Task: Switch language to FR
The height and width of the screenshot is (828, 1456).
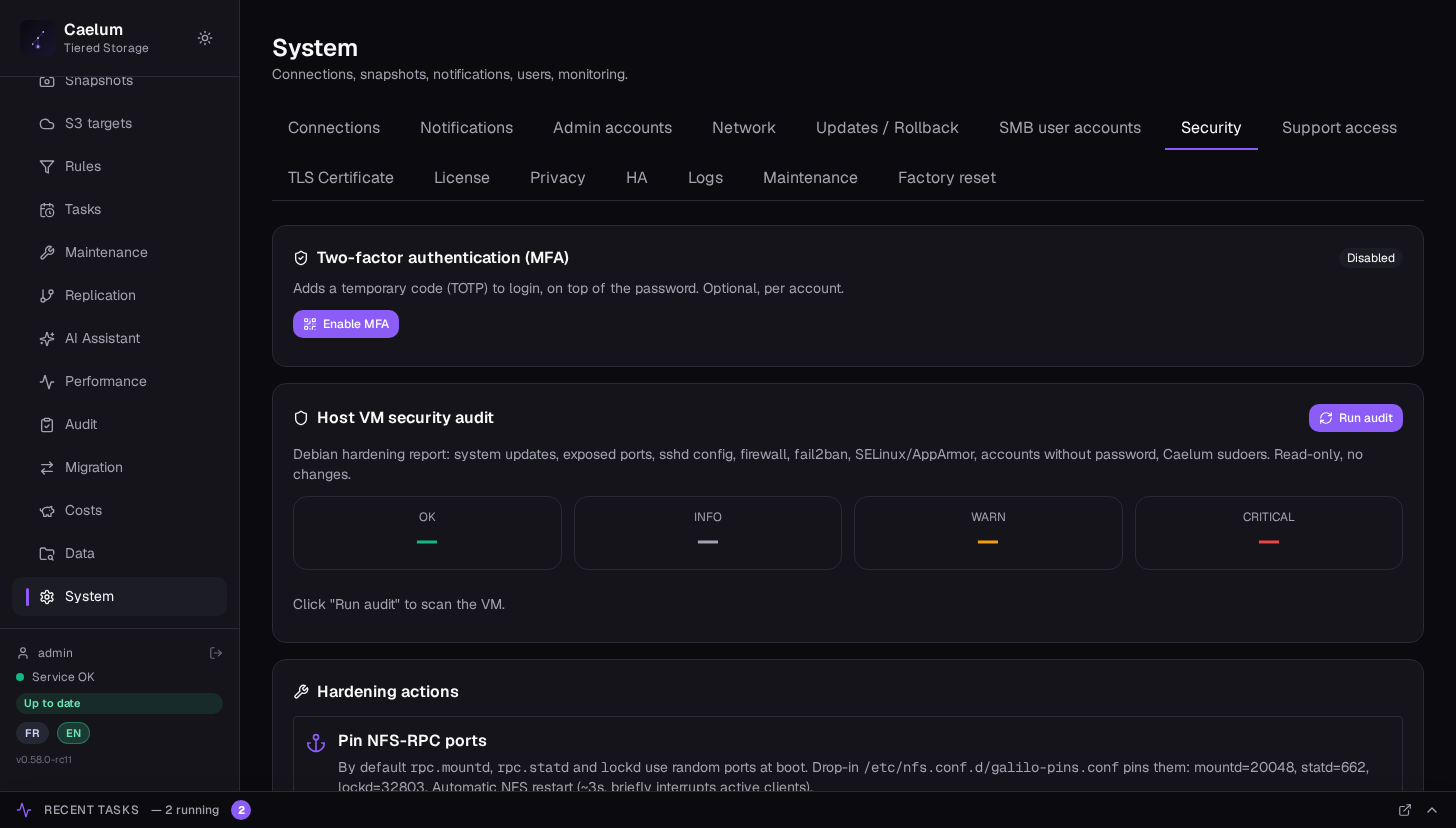Action: [32, 733]
